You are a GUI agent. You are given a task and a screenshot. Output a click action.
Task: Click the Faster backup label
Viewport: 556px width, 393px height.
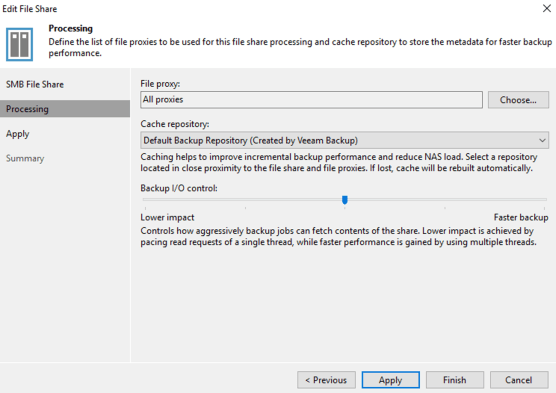521,217
